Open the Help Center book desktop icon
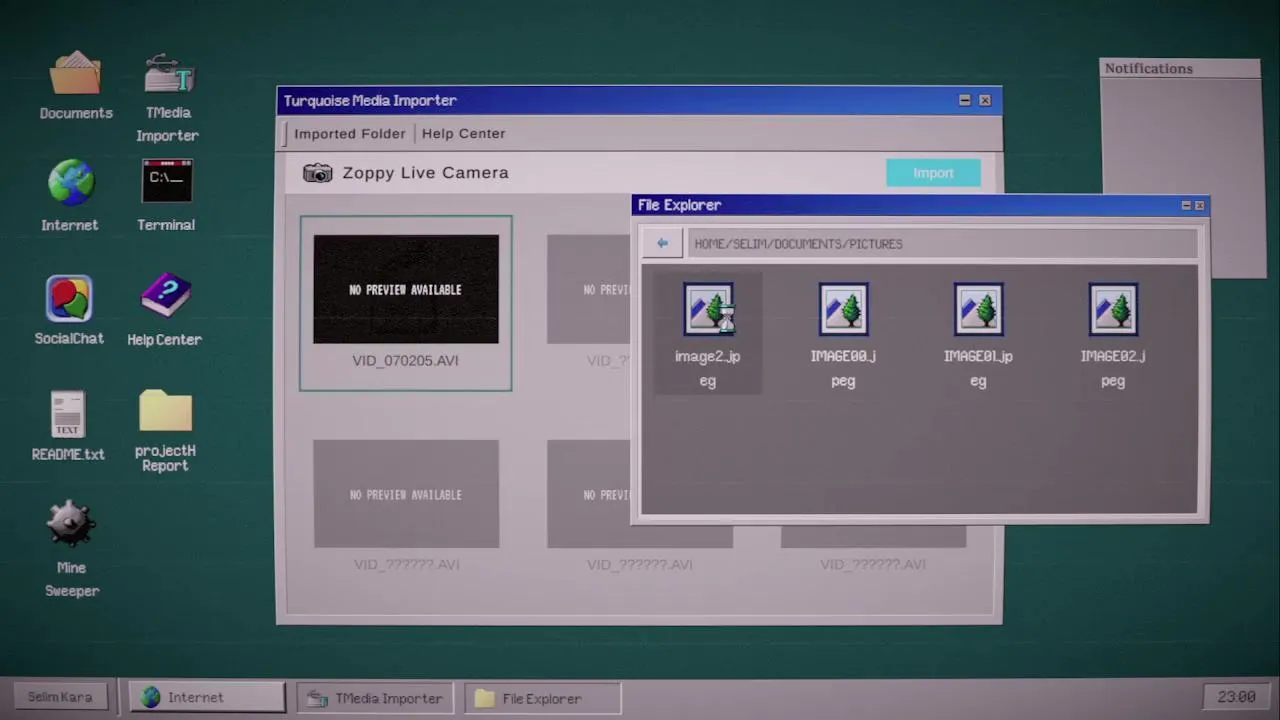 click(x=165, y=310)
